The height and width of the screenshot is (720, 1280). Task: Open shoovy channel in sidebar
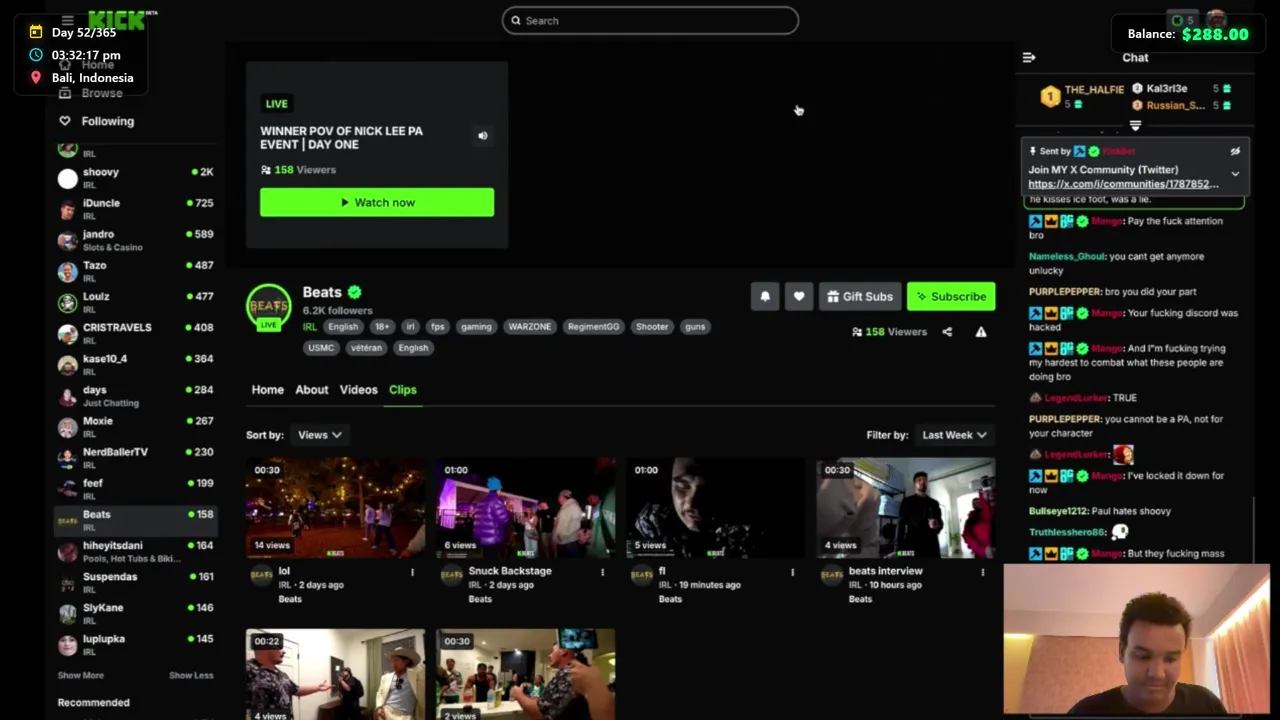coord(135,178)
